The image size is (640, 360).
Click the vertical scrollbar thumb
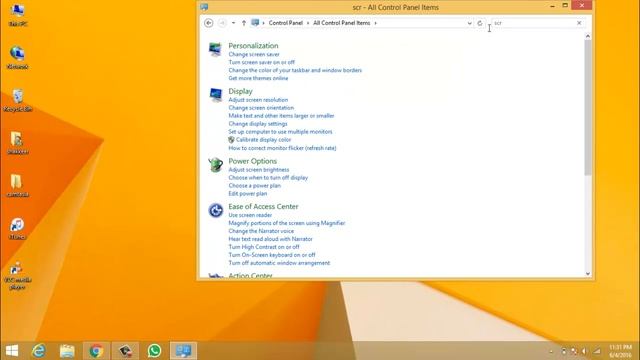[x=588, y=108]
